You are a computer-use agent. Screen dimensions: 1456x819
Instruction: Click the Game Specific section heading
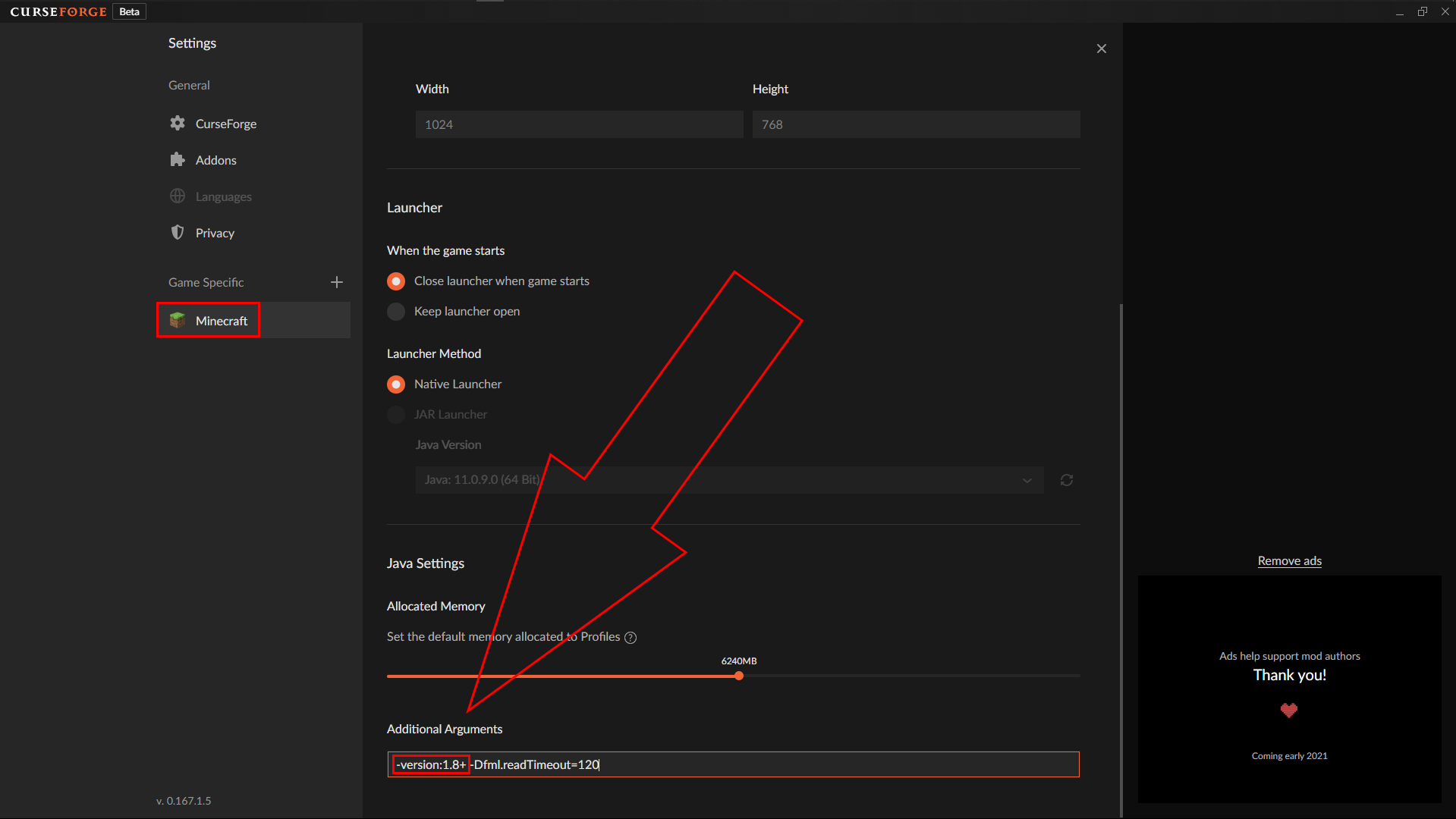(x=206, y=282)
